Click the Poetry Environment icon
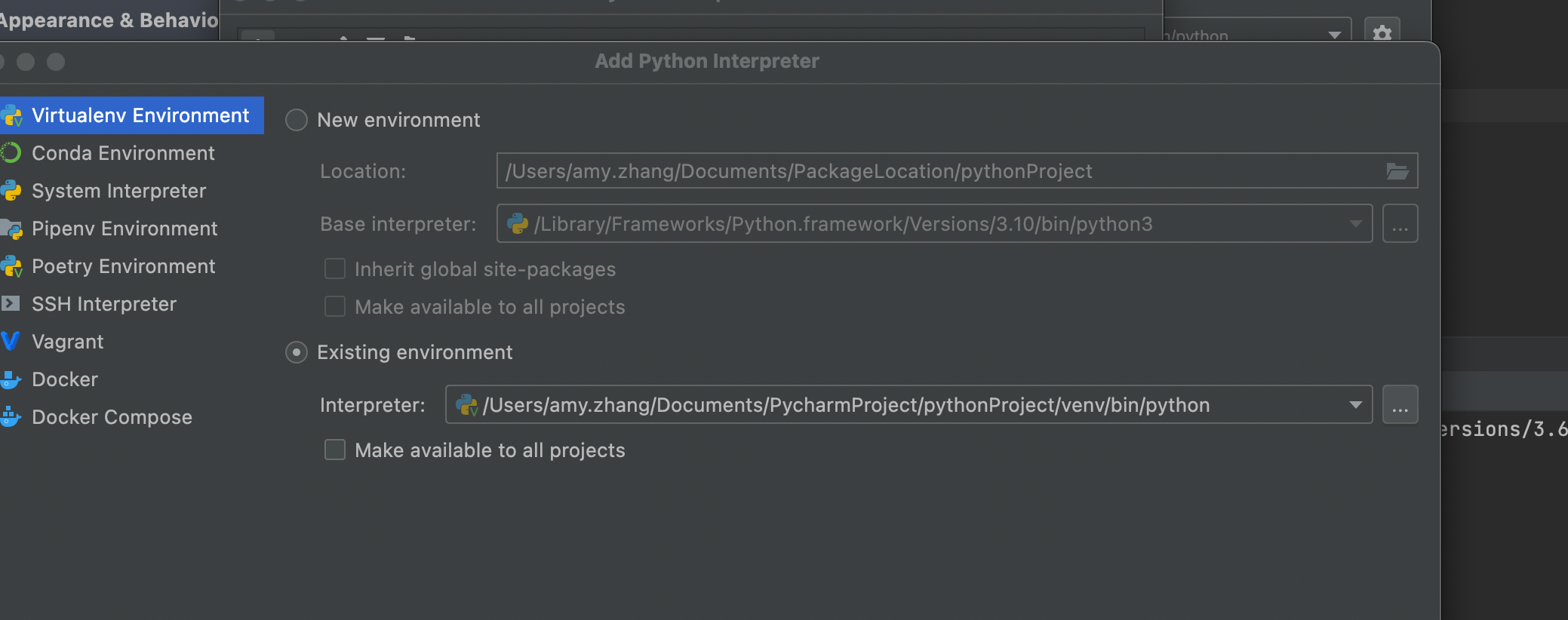The image size is (1568, 620). [x=11, y=266]
